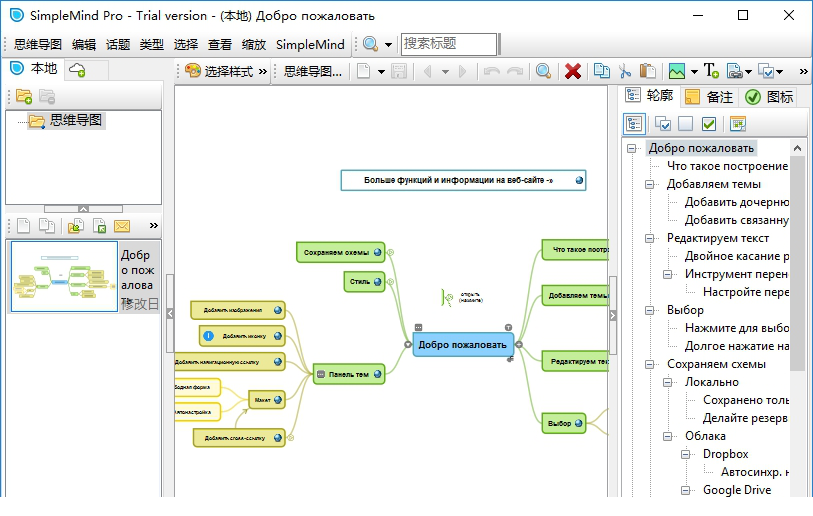Expand the style toolbar overflow chevron
Viewport: 813px width, 516px height.
coord(263,71)
